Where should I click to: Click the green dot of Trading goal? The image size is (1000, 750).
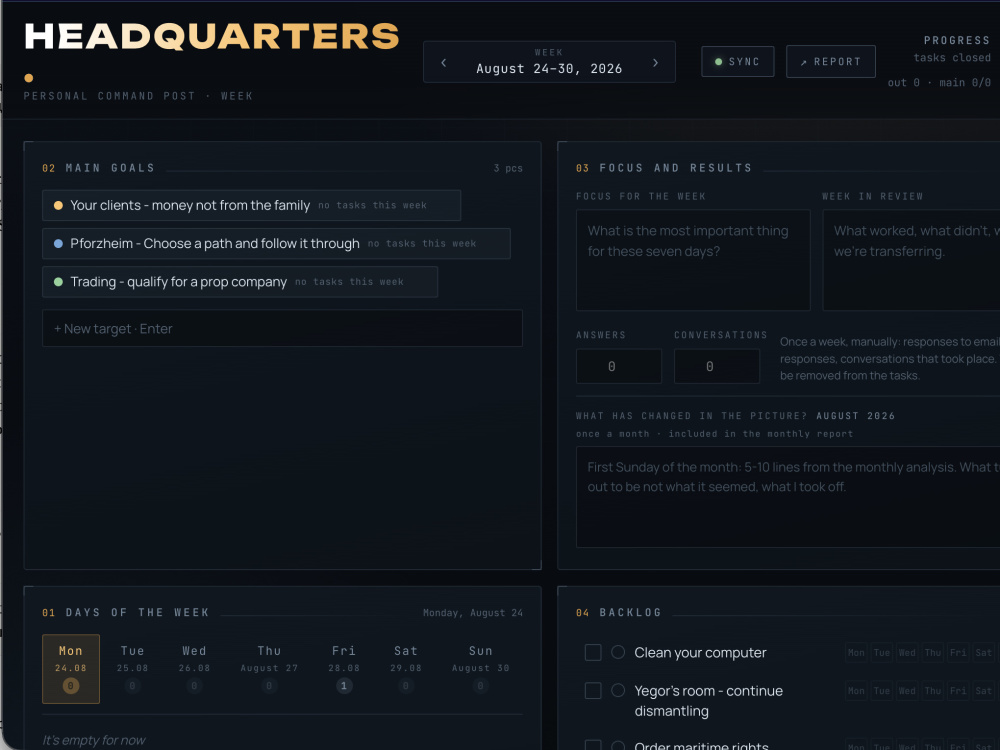(58, 282)
